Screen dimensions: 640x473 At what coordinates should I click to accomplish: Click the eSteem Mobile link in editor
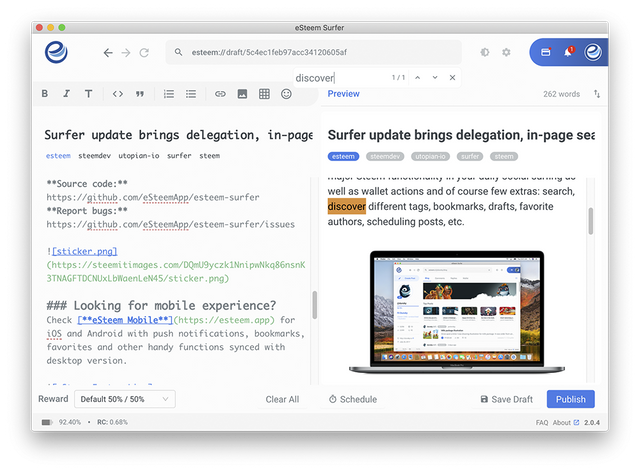click(125, 320)
